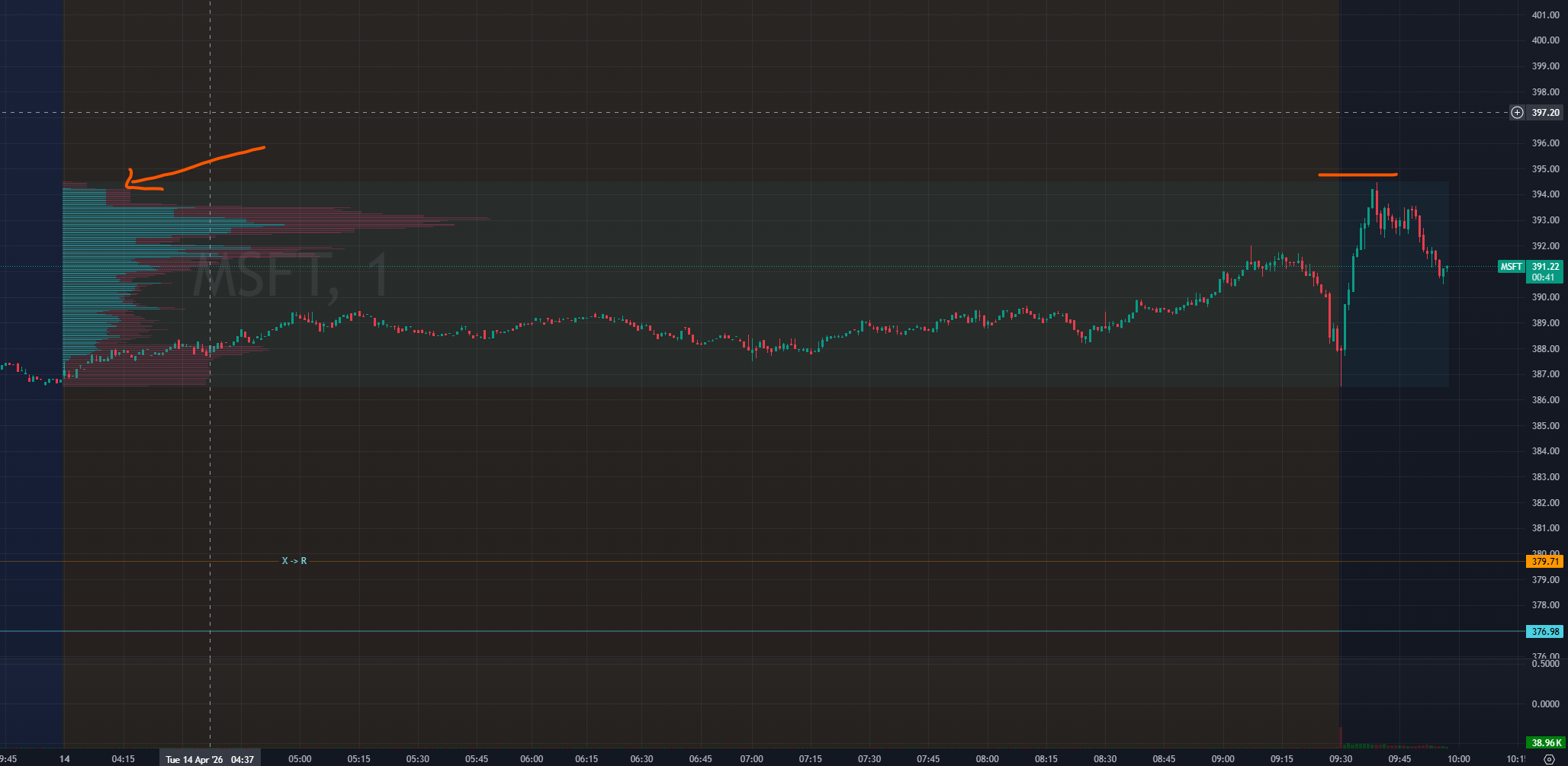
Task: Select the short orange line above session high
Action: pos(1358,175)
